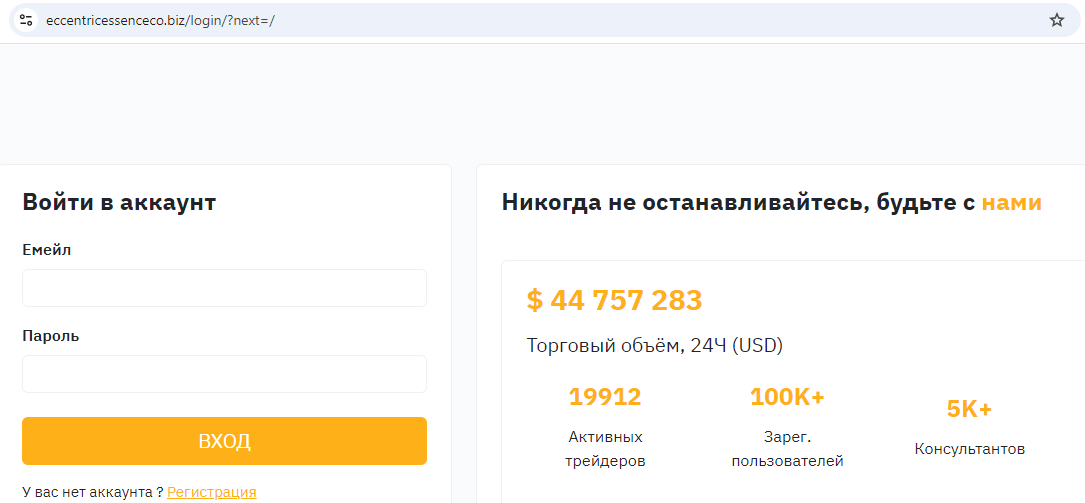Select the eccentricessenceco.biz URL in address bar
Image resolution: width=1085 pixels, height=503 pixels.
pos(161,21)
